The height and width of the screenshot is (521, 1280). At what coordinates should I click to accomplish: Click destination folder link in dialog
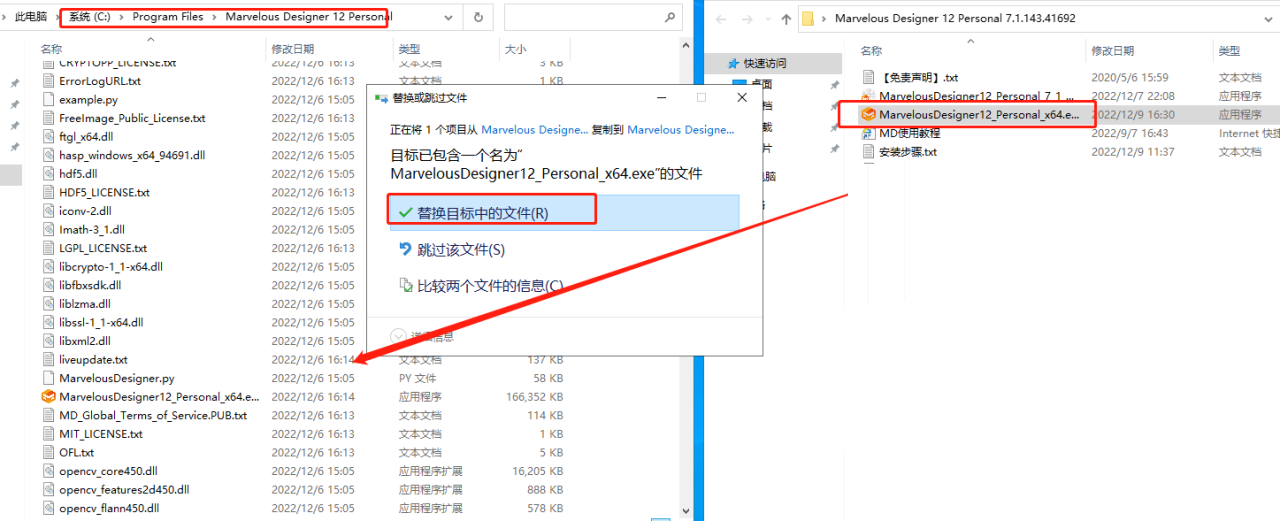[681, 129]
